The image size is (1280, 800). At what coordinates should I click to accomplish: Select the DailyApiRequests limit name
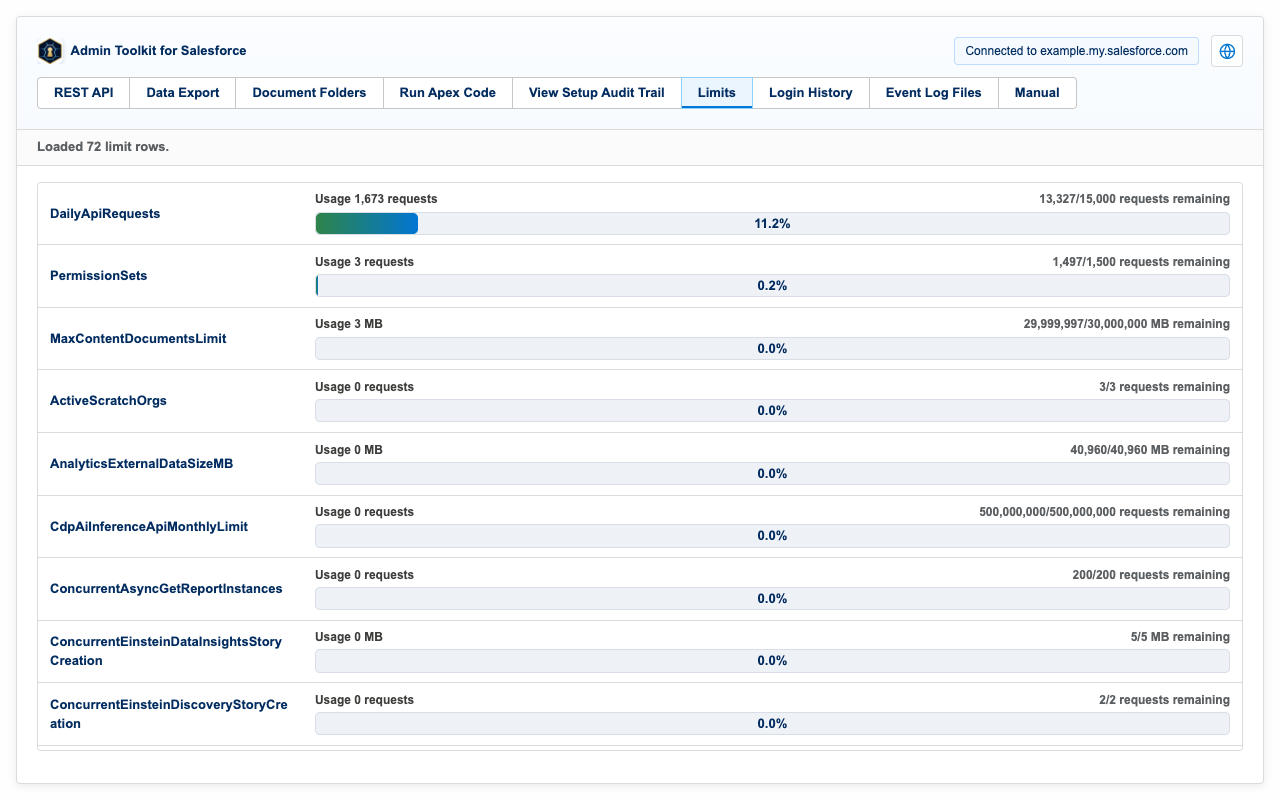(105, 213)
